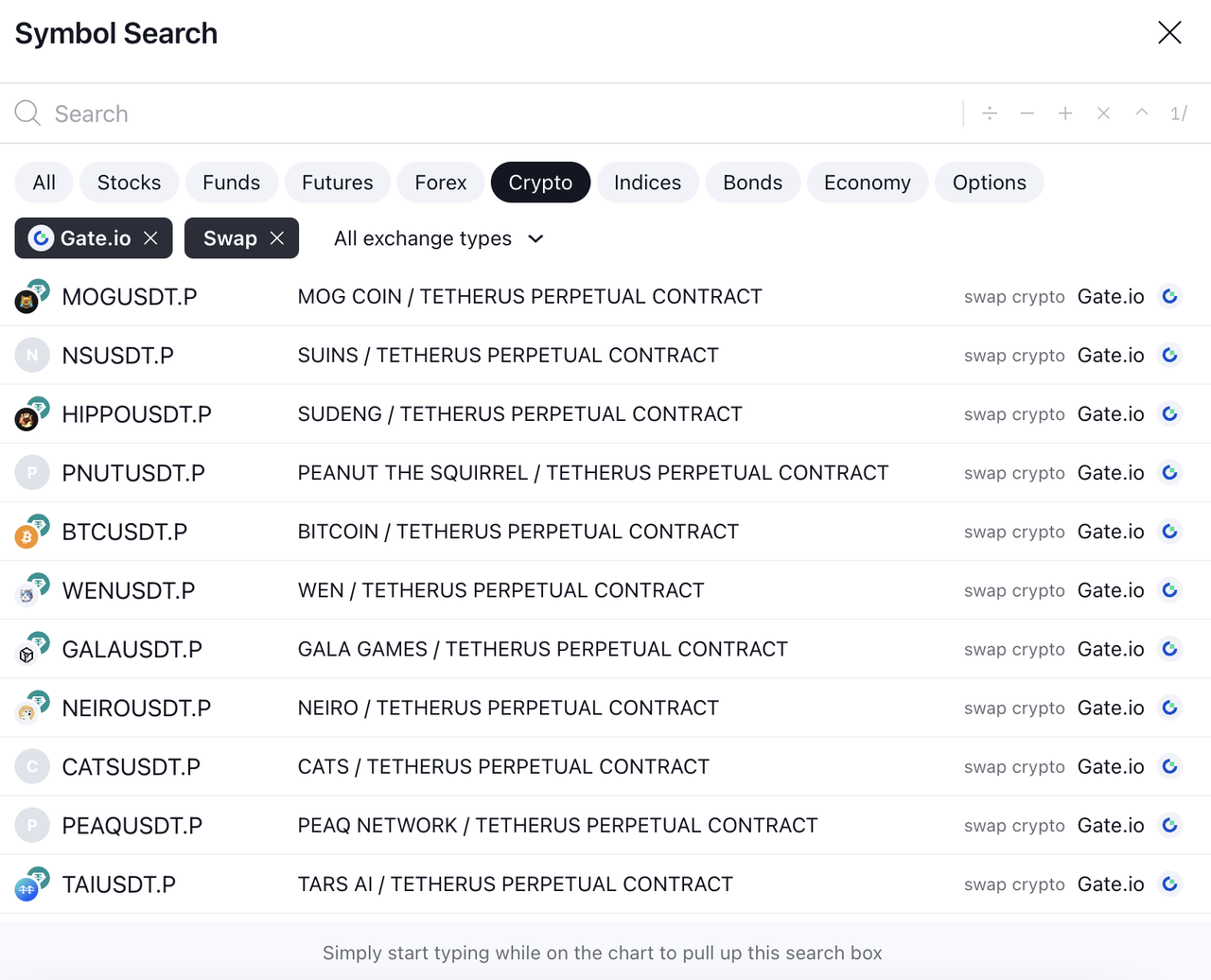Click the magnifying glass search icon
Viewport: 1211px width, 980px height.
(x=27, y=114)
